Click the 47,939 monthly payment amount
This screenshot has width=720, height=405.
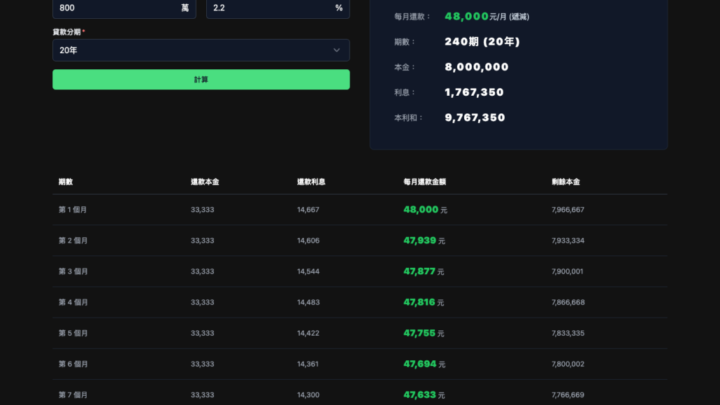tap(421, 241)
